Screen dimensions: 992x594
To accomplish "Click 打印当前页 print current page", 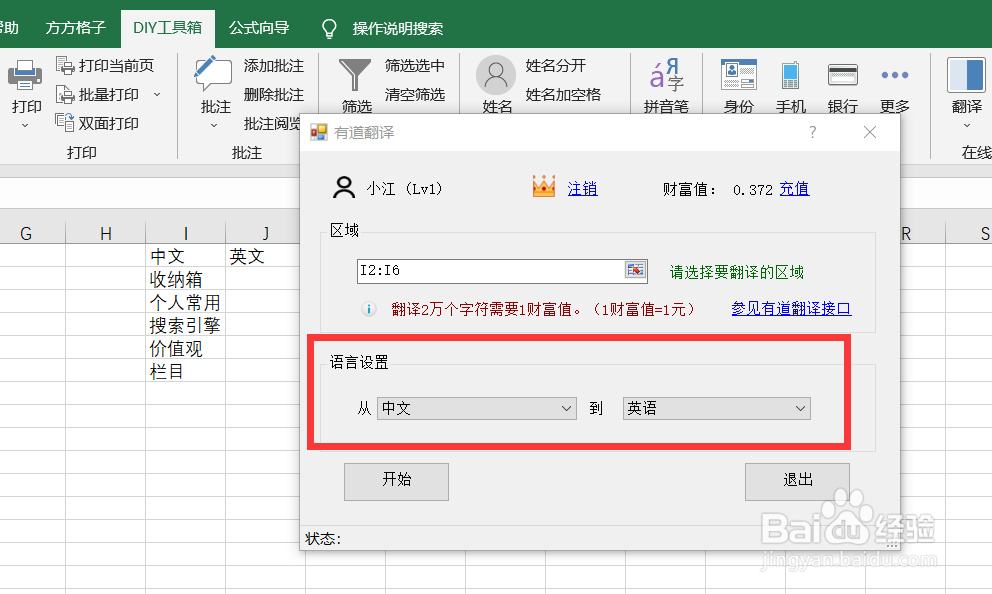I will [105, 66].
